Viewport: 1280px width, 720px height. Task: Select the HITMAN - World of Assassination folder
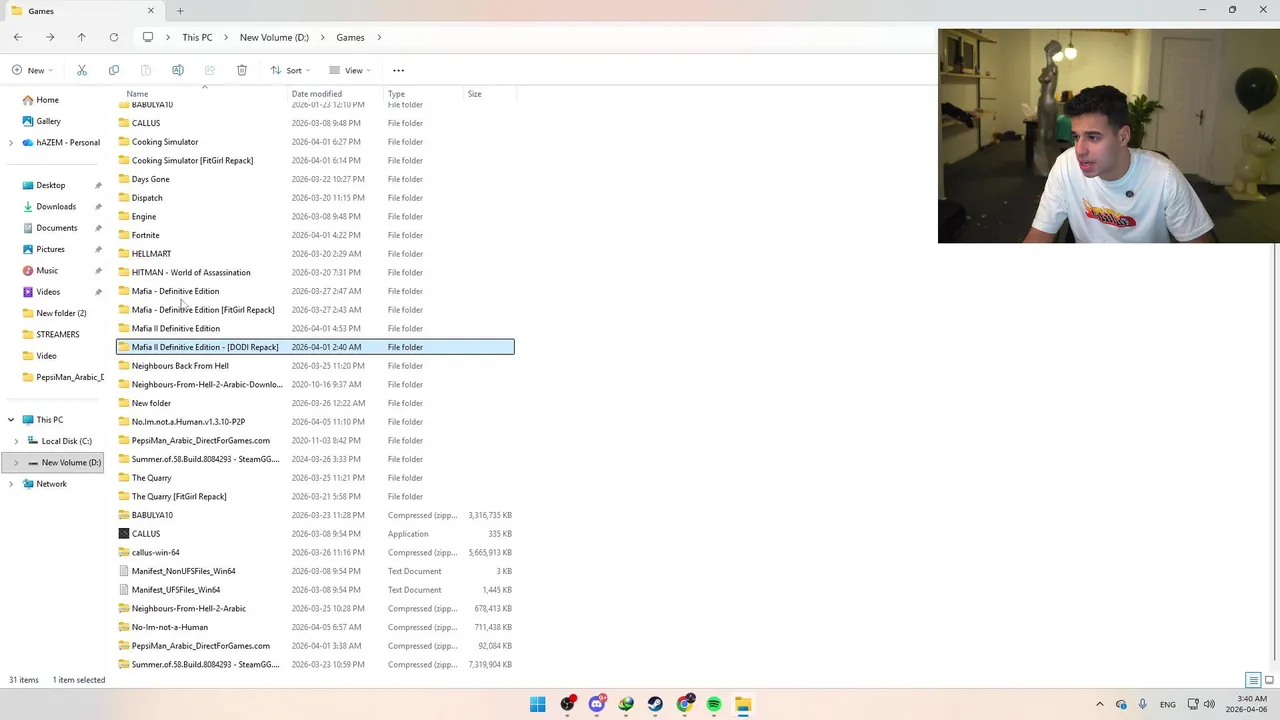(315, 272)
